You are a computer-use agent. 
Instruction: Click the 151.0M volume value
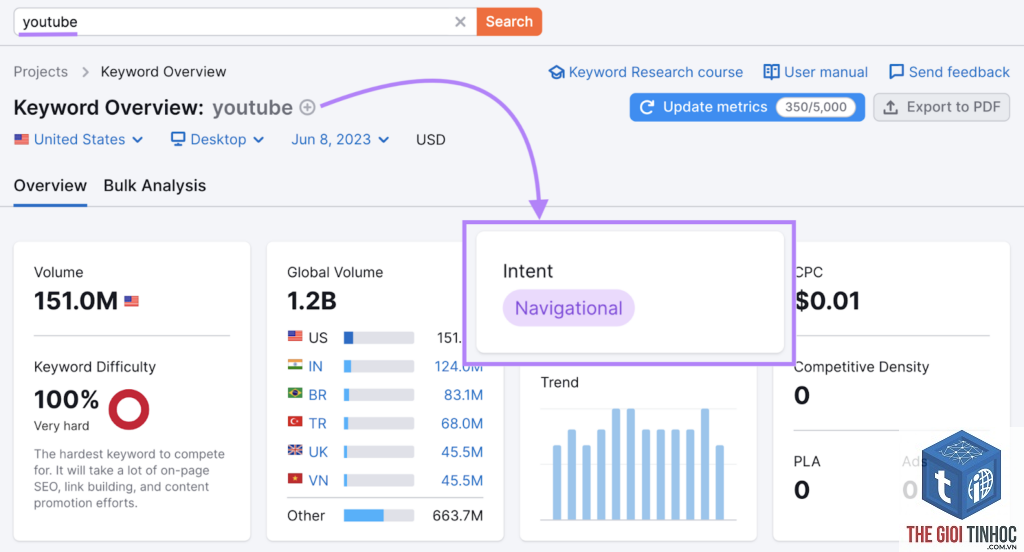76,301
